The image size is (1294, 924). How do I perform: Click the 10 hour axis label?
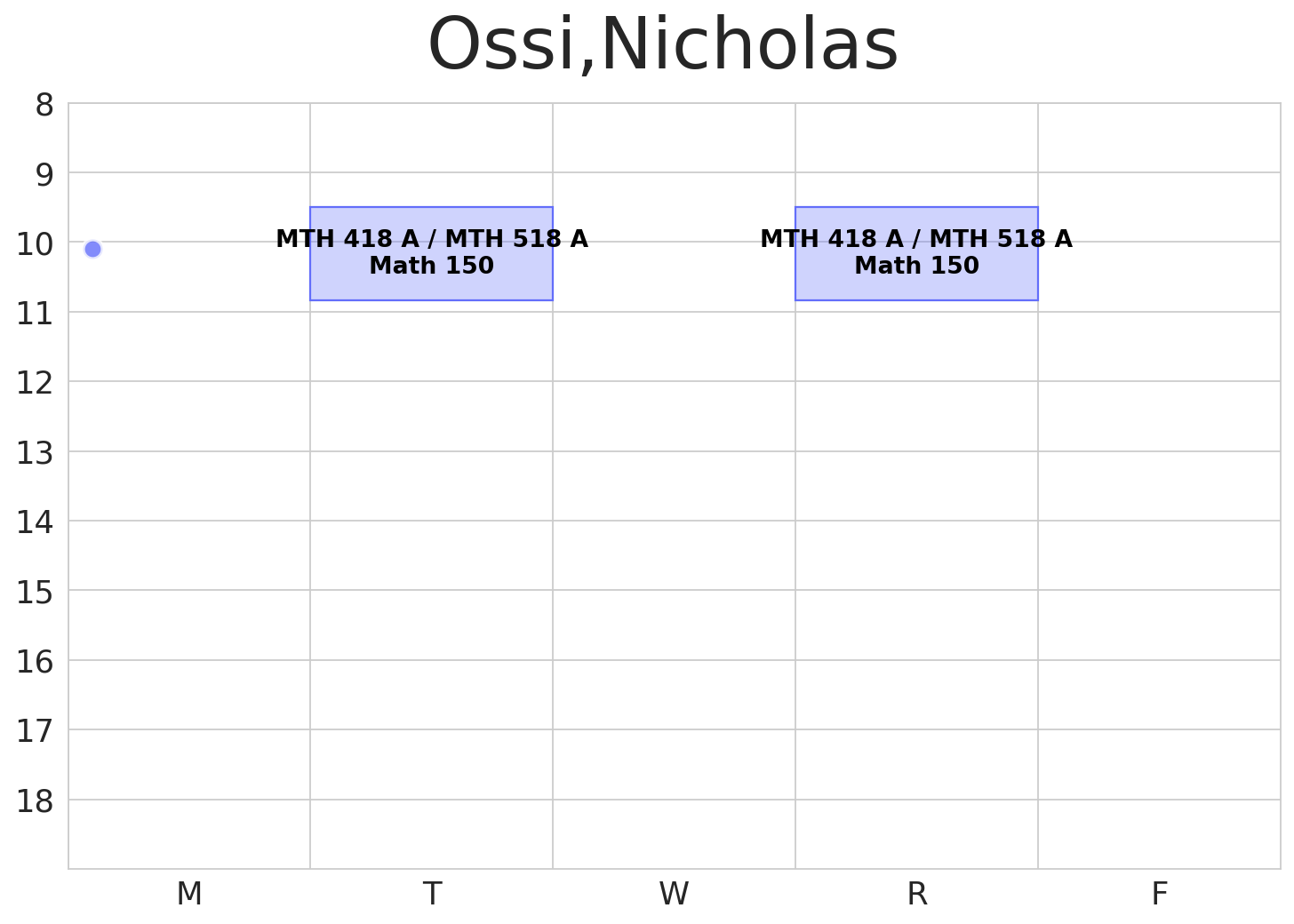(x=36, y=244)
